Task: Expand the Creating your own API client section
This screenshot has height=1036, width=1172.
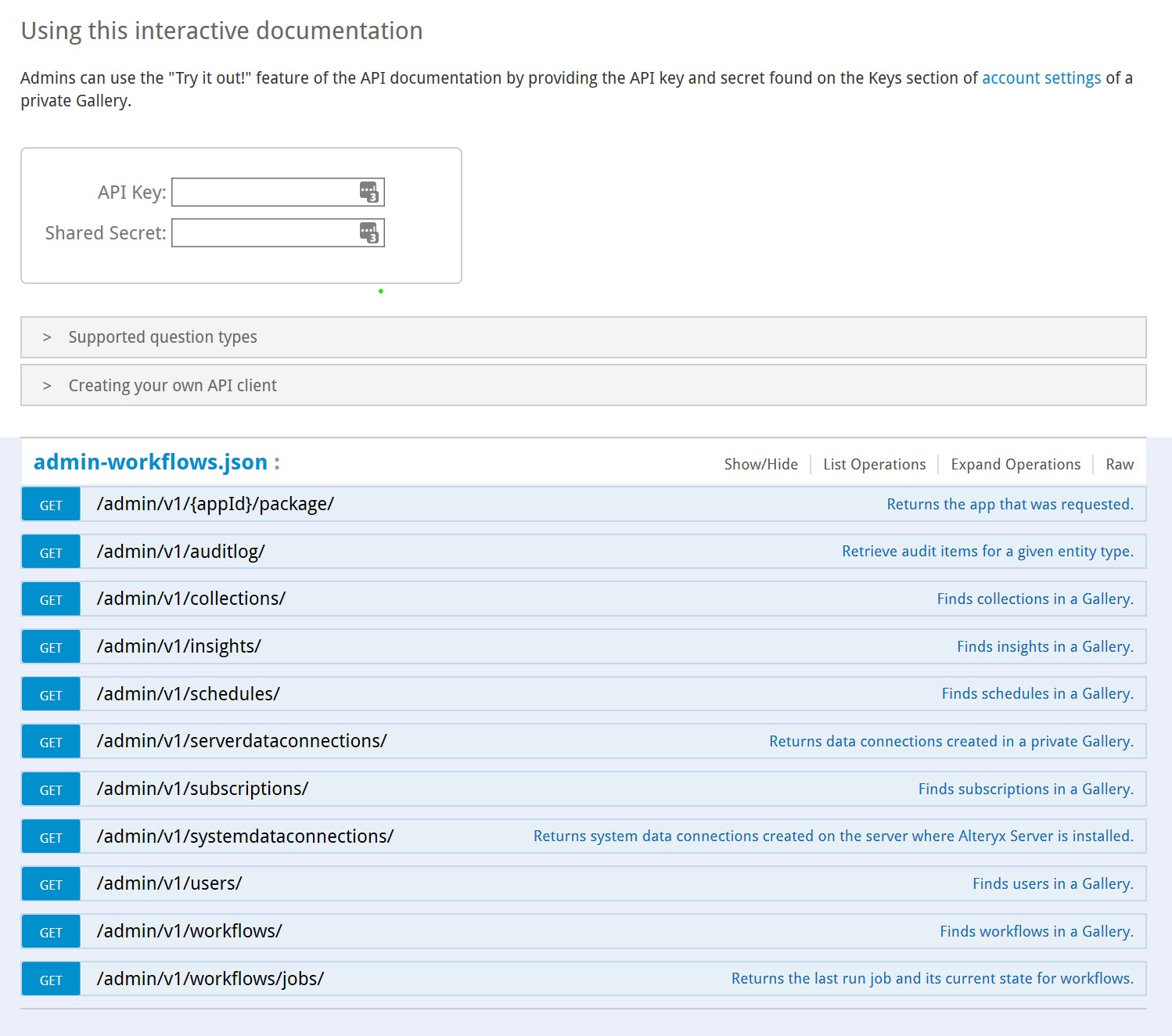Action: point(172,385)
